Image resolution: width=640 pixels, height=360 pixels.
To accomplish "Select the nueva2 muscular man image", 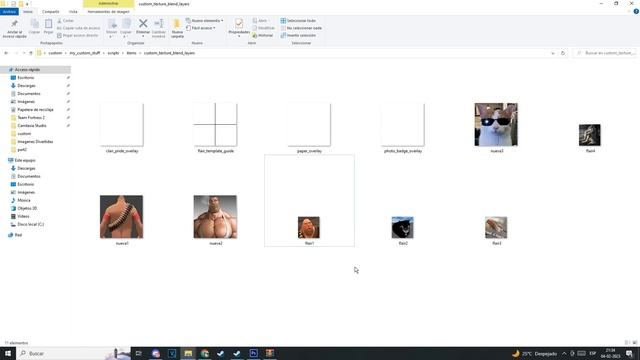I will (215, 217).
